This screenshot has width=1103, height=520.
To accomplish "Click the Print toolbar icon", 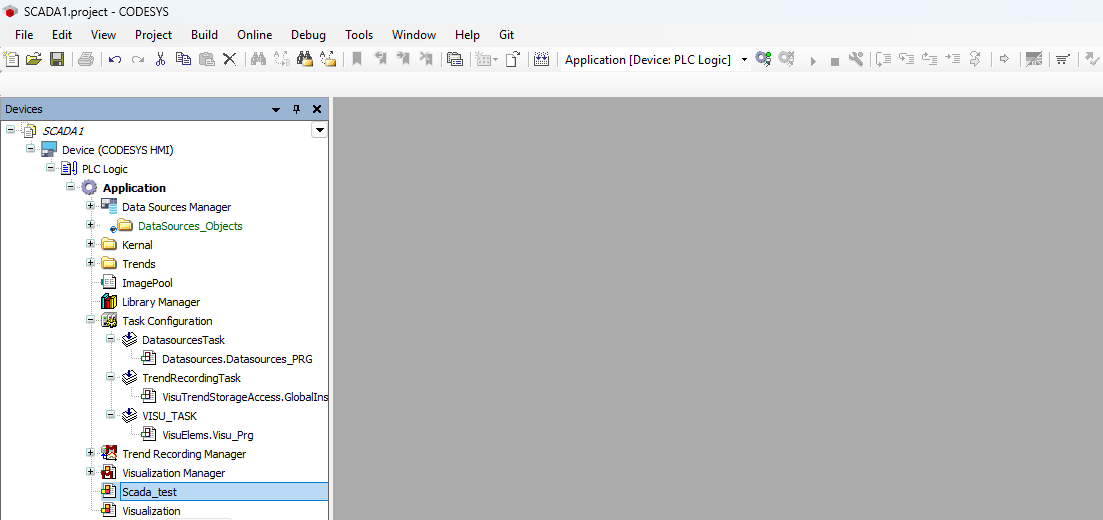I will (86, 60).
